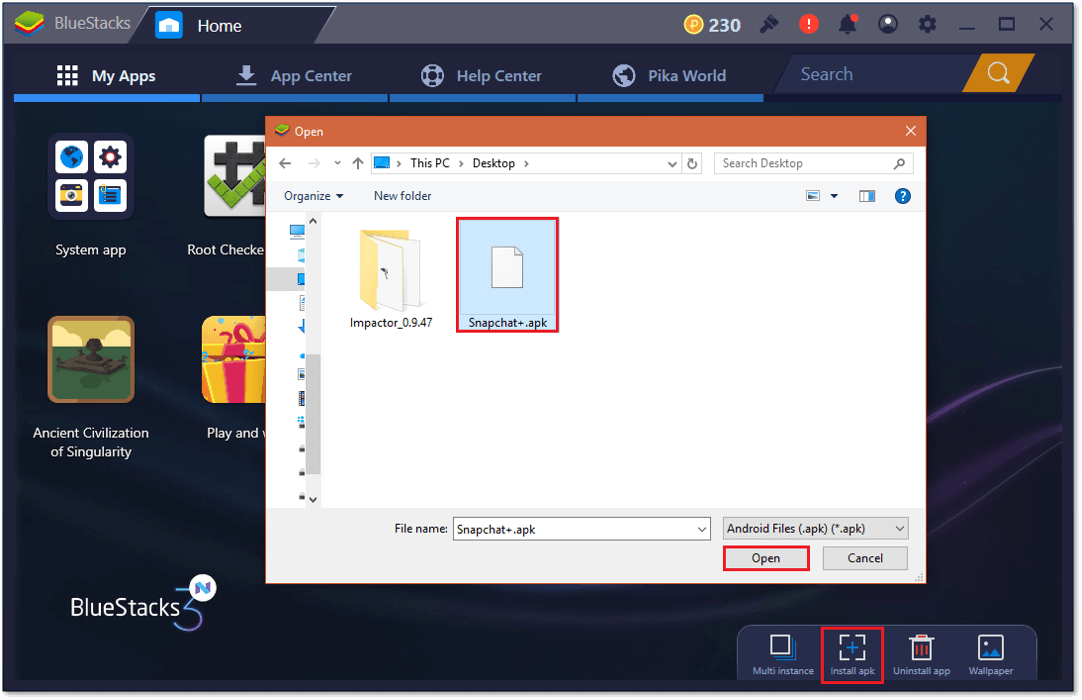
Task: Open the user account icon
Action: pyautogui.click(x=887, y=24)
